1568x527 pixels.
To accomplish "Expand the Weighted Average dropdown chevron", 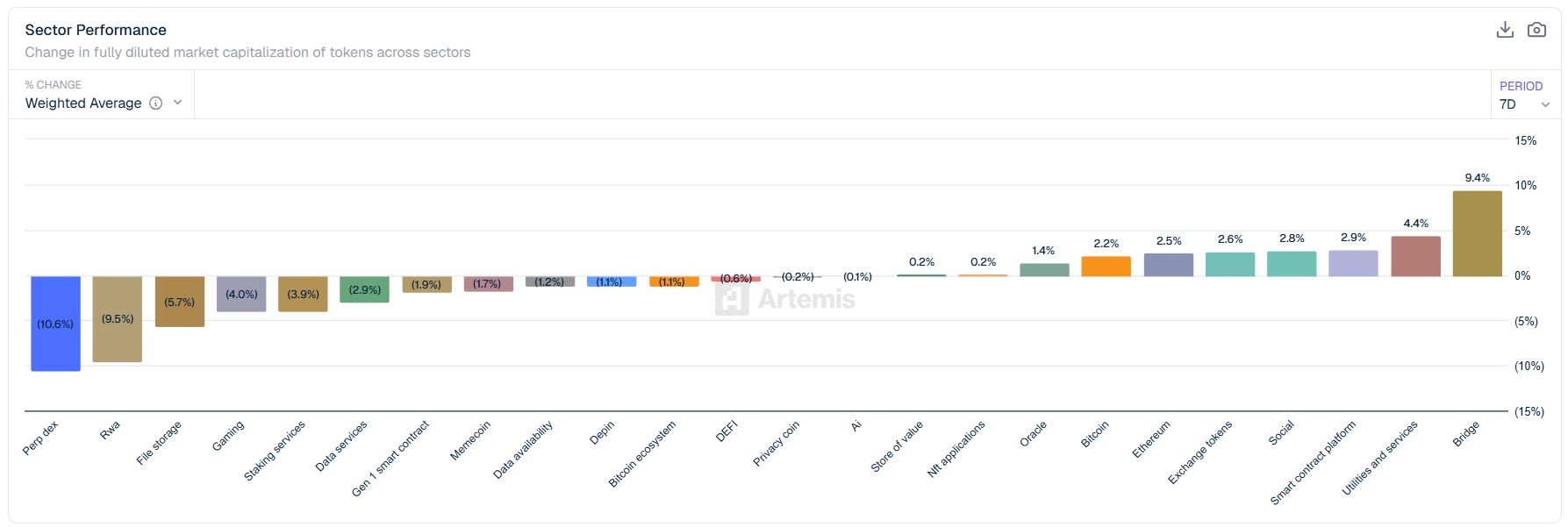I will tap(178, 103).
